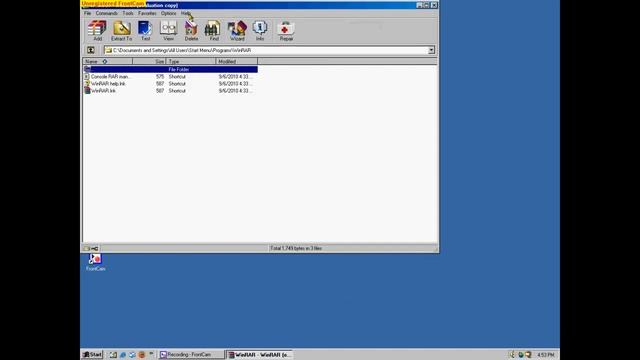Image resolution: width=640 pixels, height=360 pixels.
Task: Select the Console RAR manual row name
Action: pos(110,77)
